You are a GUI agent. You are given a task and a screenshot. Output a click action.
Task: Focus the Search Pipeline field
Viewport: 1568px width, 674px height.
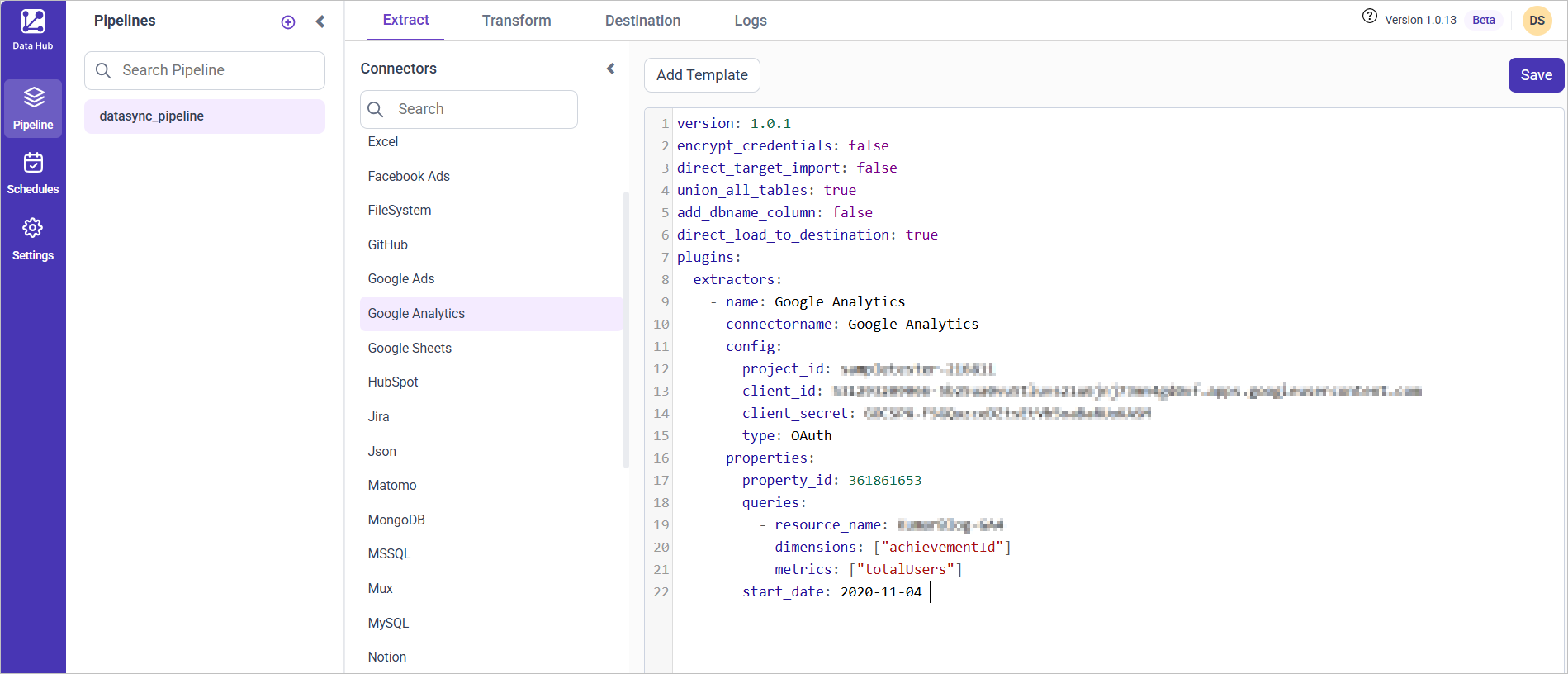pyautogui.click(x=205, y=70)
